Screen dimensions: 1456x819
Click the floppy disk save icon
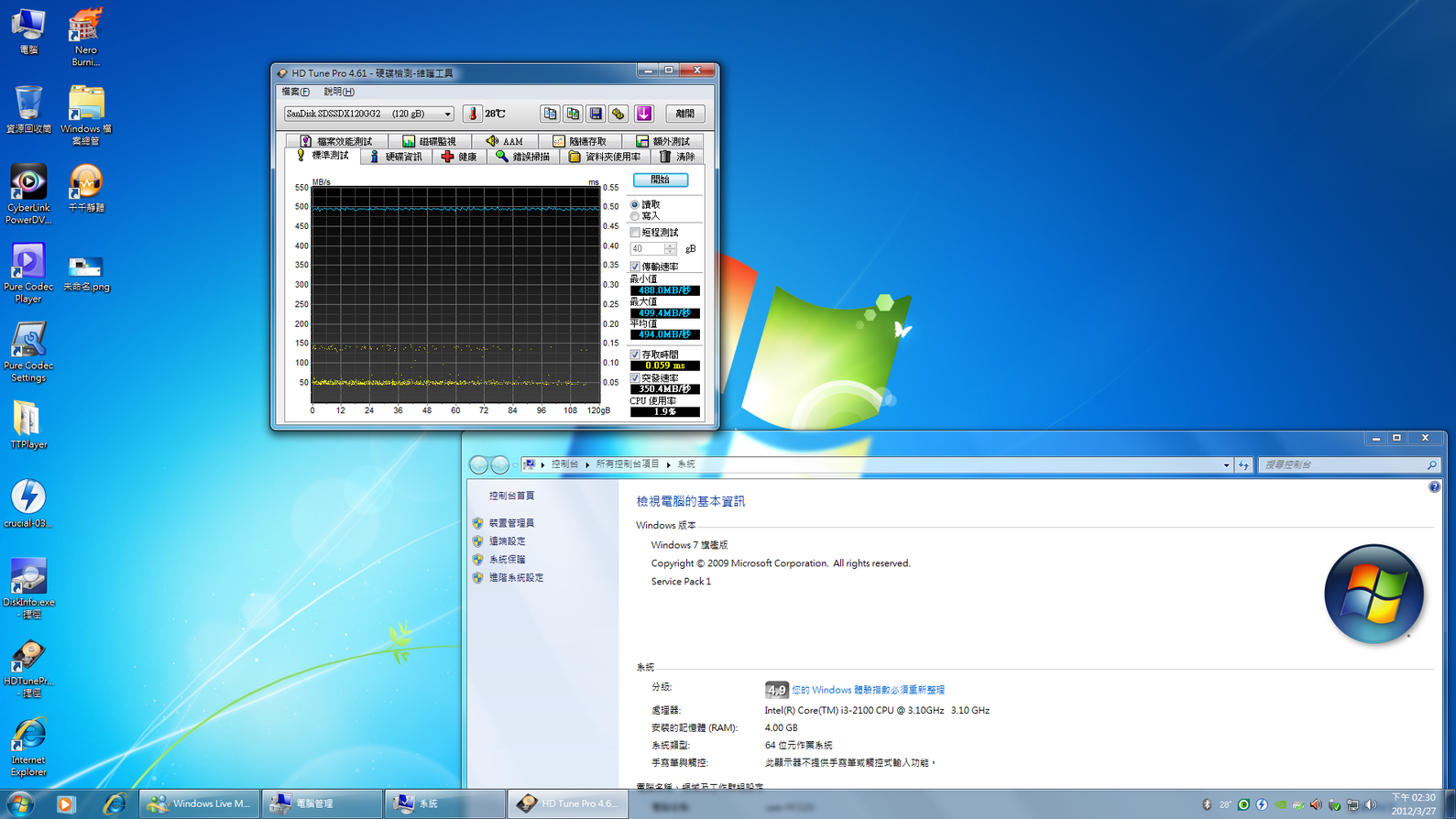pos(596,114)
